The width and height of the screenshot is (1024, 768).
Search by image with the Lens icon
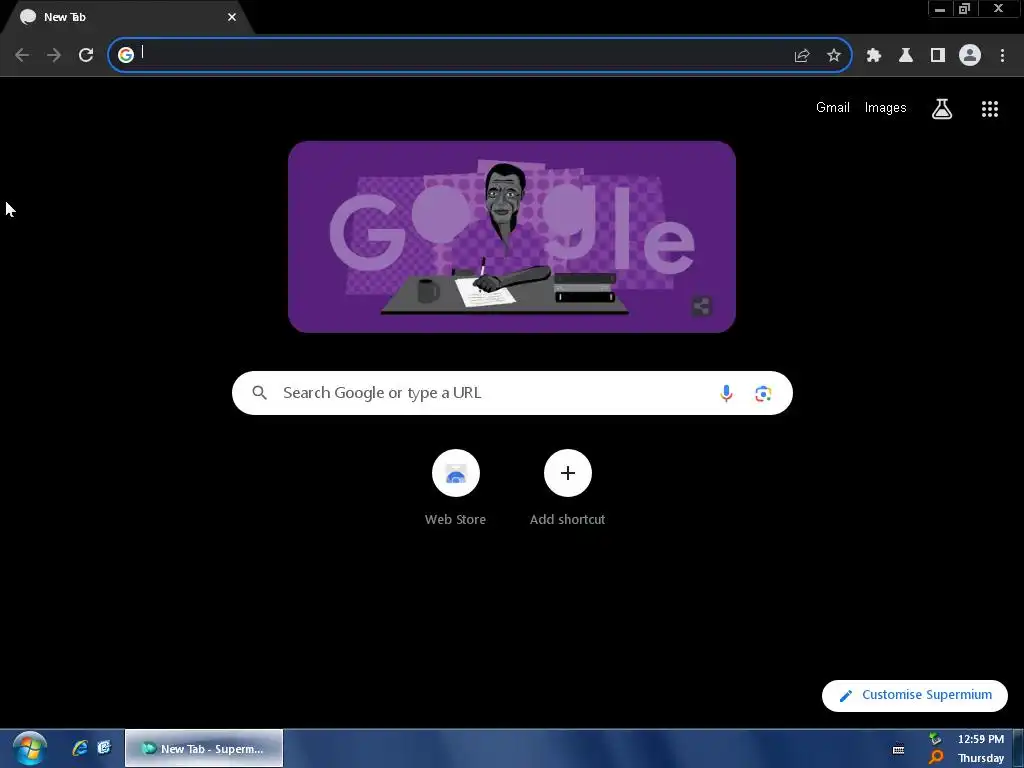(763, 394)
